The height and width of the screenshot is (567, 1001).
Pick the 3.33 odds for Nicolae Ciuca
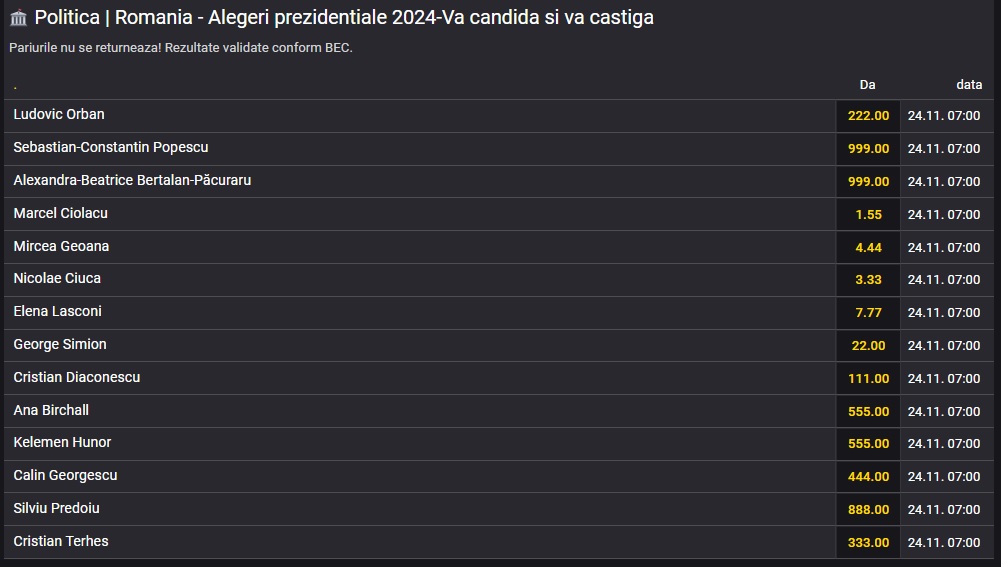(x=868, y=280)
